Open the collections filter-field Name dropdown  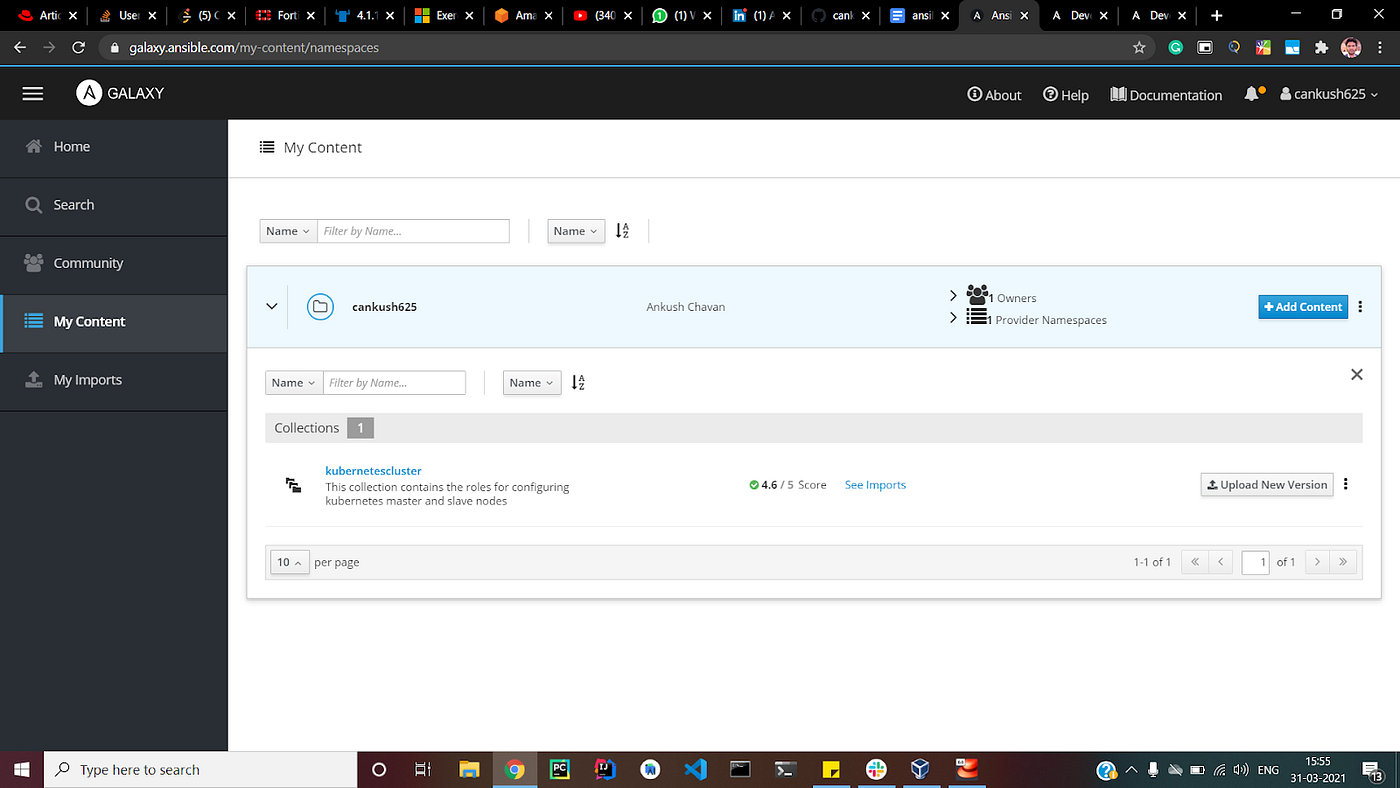click(x=294, y=383)
